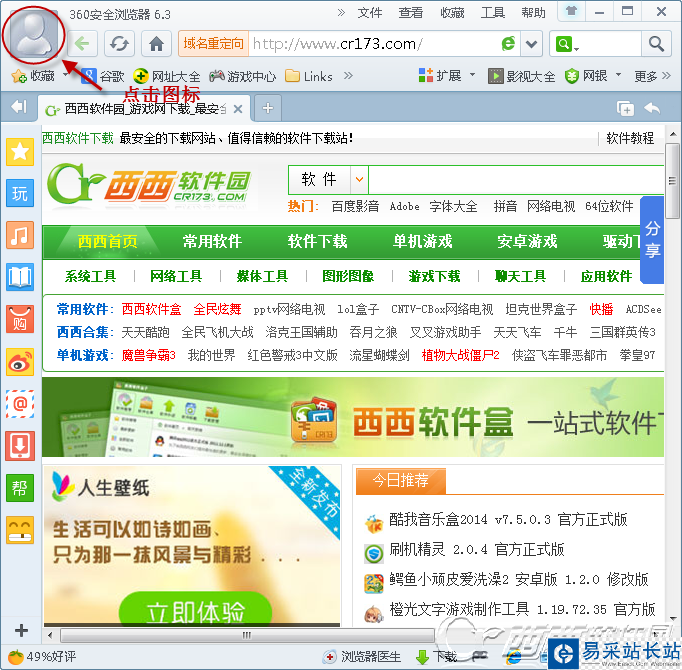
Task: Open the 工具 menu
Action: (x=492, y=13)
